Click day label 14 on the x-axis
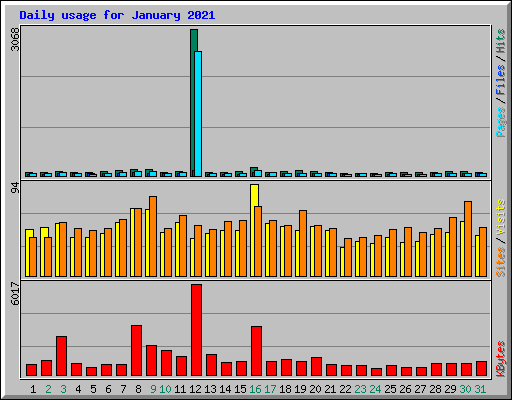512x400 pixels. [x=225, y=389]
